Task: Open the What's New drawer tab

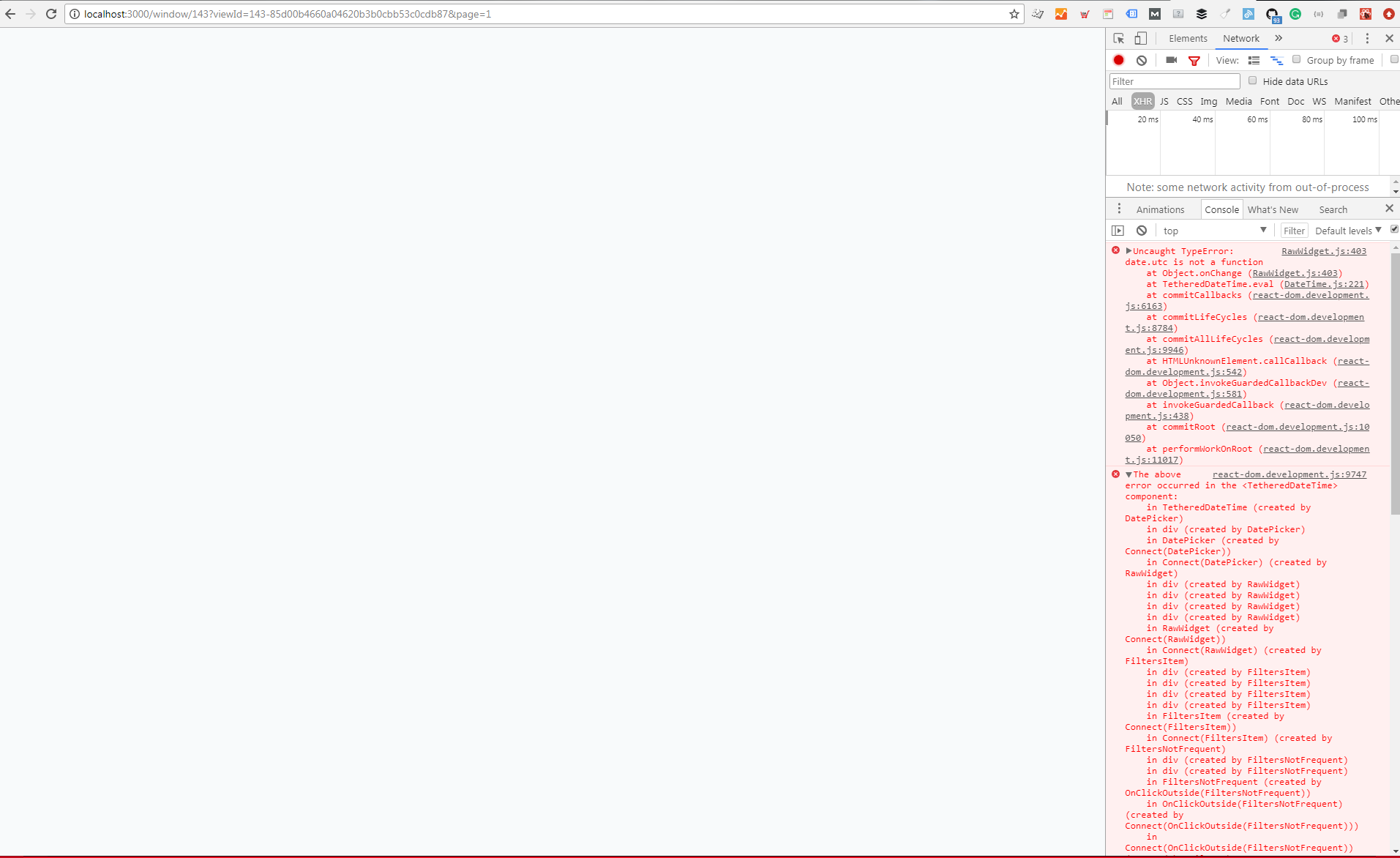Action: pos(1273,209)
